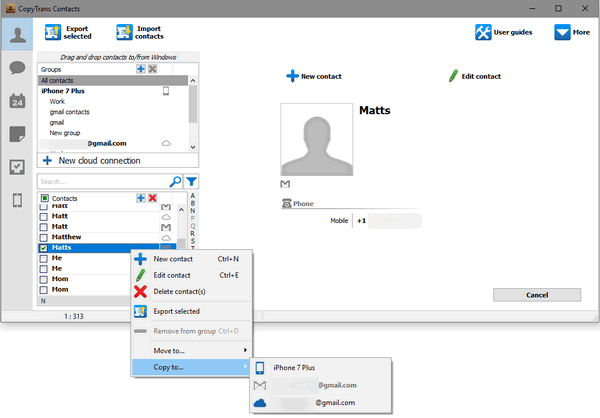
Task: Click the cloud icon beside the gmail.com group
Action: coord(166,143)
